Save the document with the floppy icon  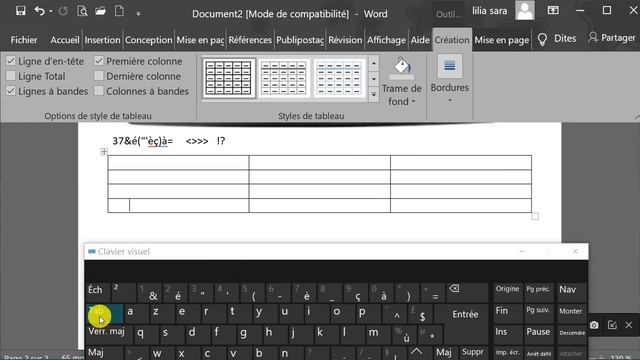pyautogui.click(x=20, y=11)
